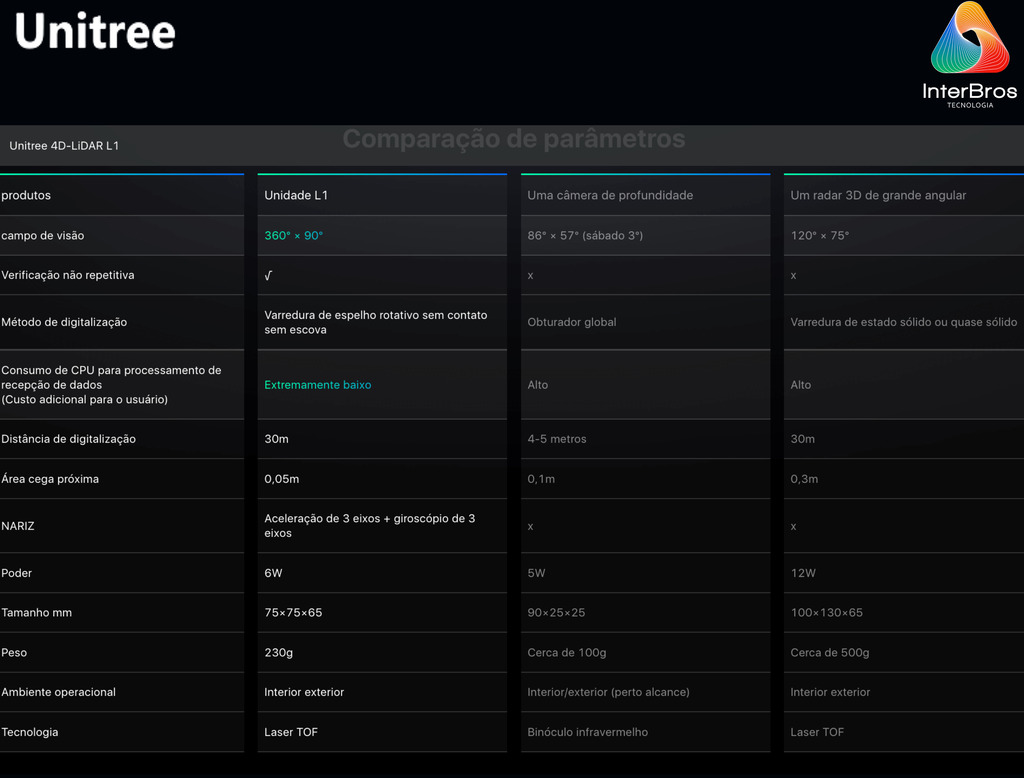The image size is (1024, 778).
Task: Click the 'Poder' row label
Action: (x=16, y=573)
